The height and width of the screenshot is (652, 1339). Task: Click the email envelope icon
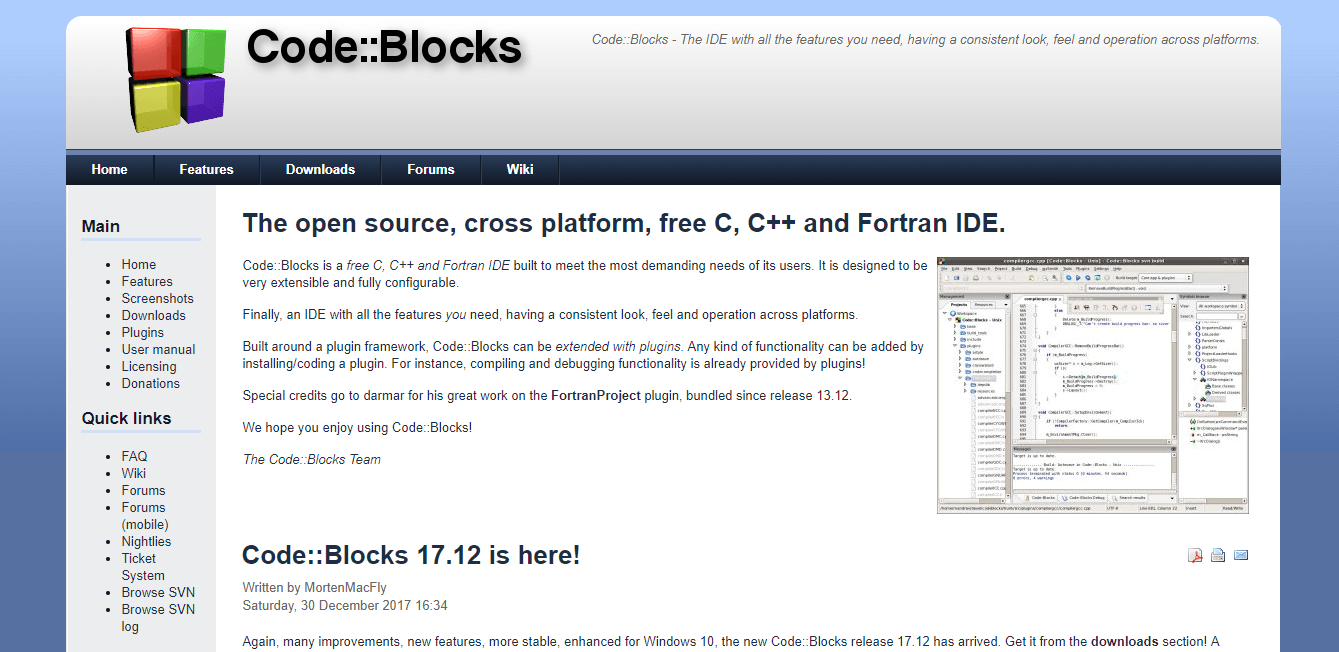(1241, 556)
